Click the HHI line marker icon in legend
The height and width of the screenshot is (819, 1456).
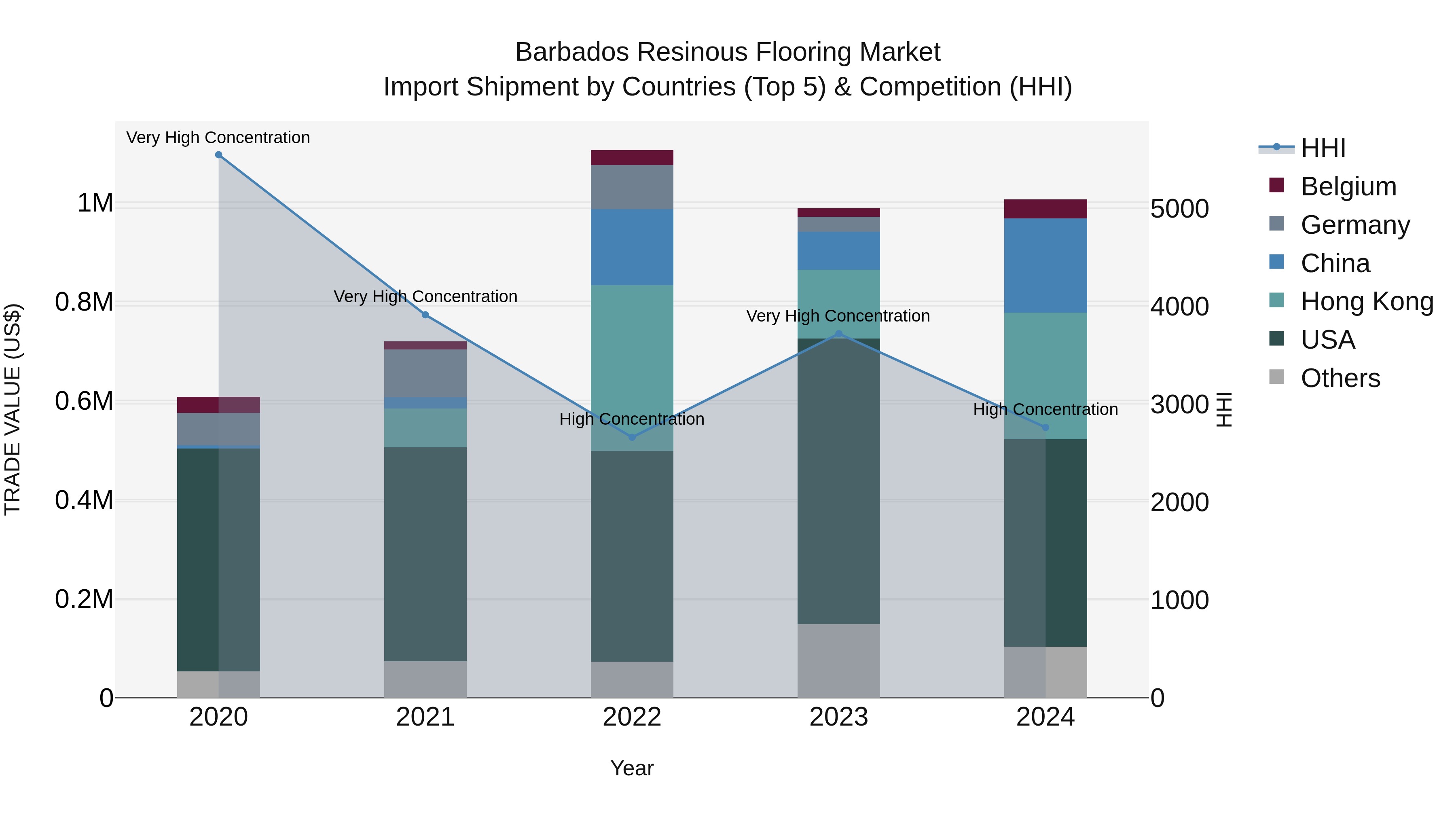[1276, 147]
